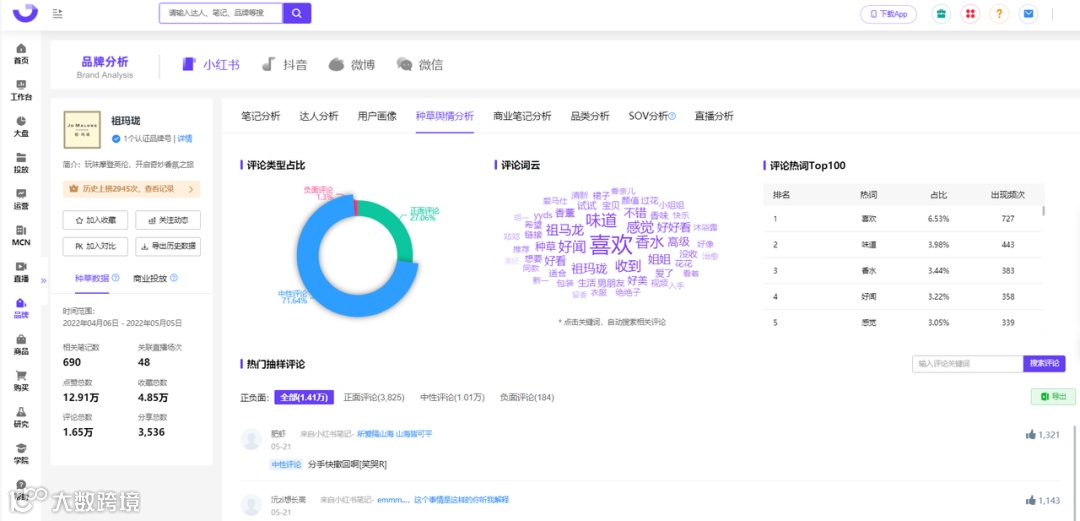1080x521 pixels.
Task: Click the 导出历史数据 button
Action: tap(168, 246)
